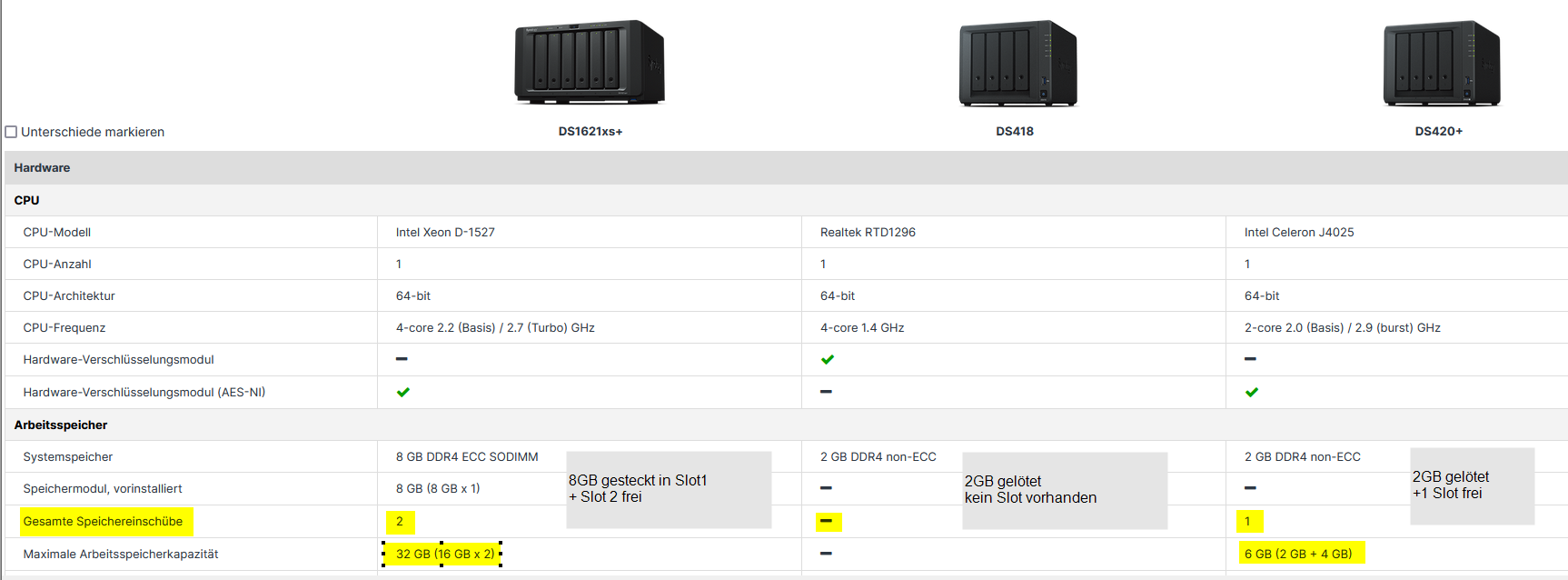Select the Arbeitsspeicher subsection heading
Screen dimensions: 1568x580
[x=61, y=425]
